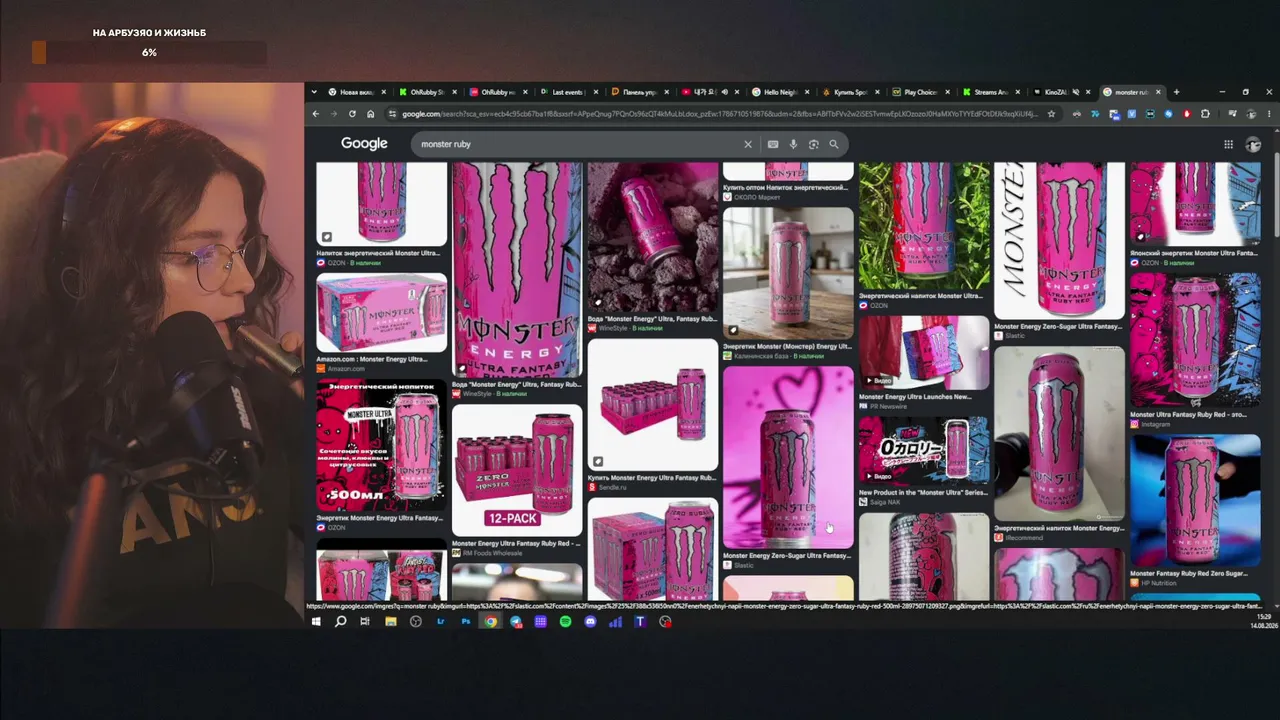Open Telegram from the taskbar
Screen dimensions: 1280x720
[516, 621]
